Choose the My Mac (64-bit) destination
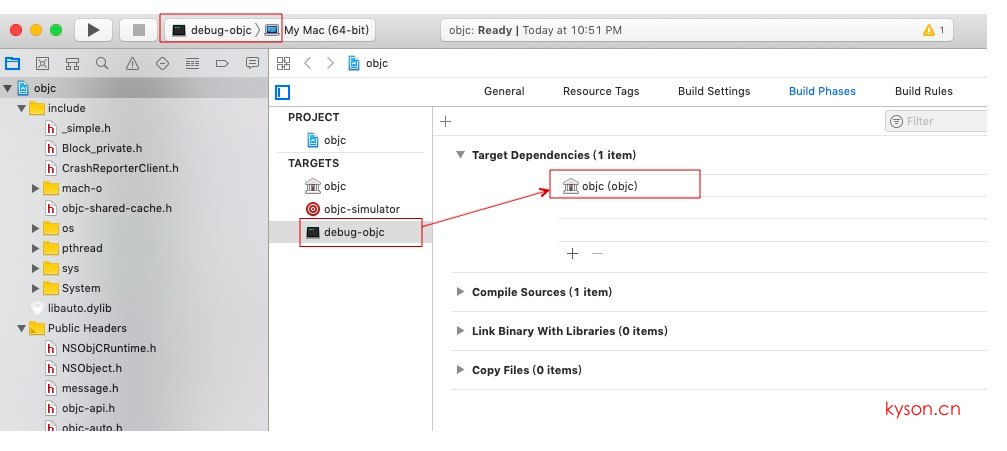The height and width of the screenshot is (451, 1007). (317, 30)
